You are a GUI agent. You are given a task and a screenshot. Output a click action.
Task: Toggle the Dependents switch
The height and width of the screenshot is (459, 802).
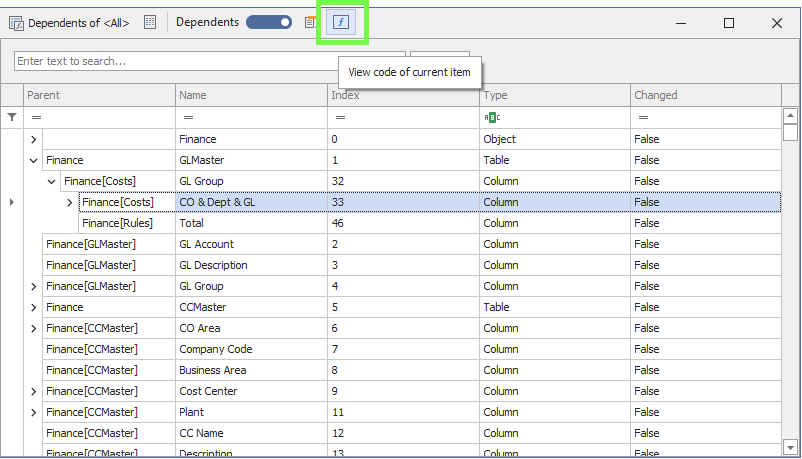pos(268,23)
